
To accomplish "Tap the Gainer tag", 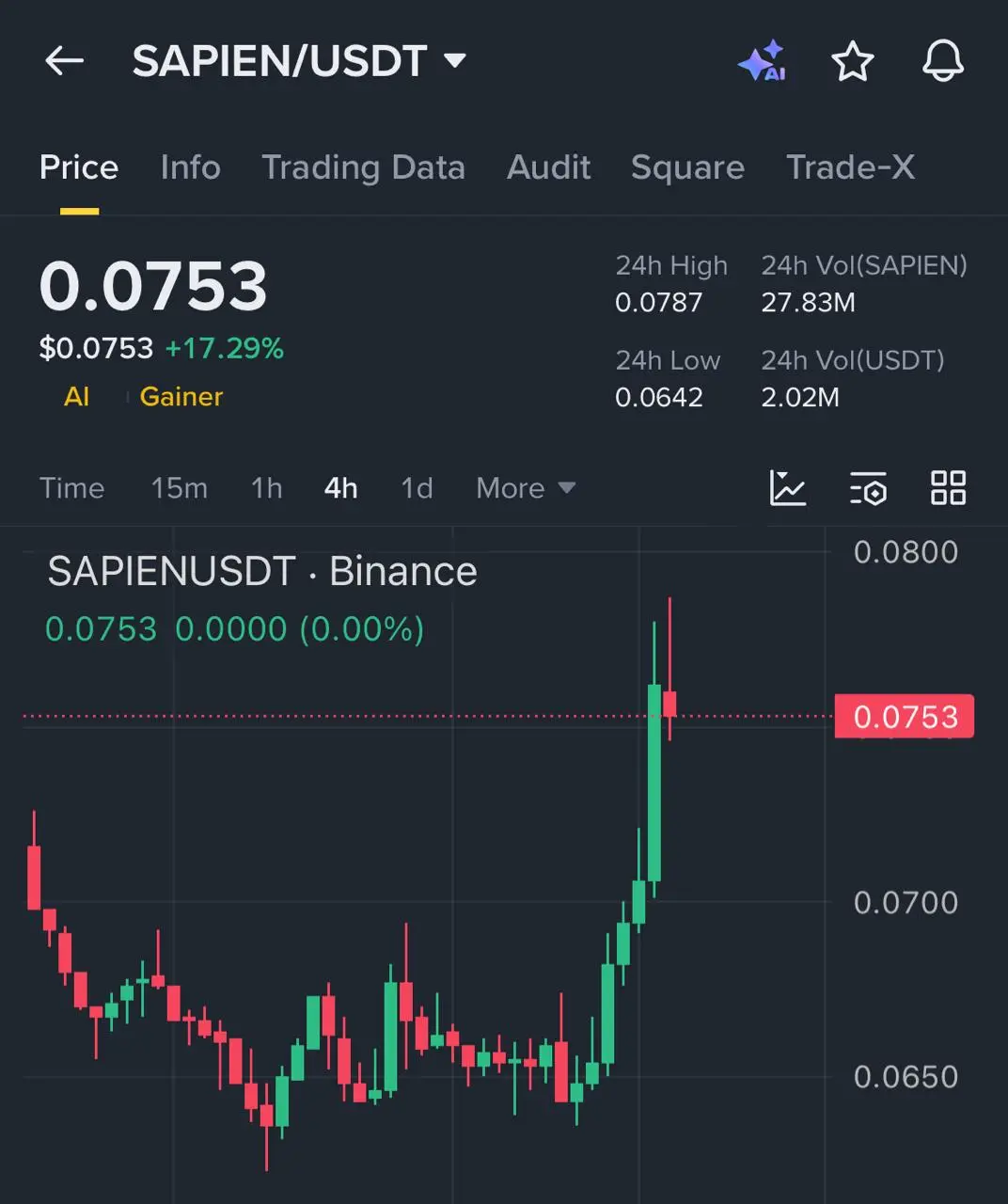I will tap(181, 397).
